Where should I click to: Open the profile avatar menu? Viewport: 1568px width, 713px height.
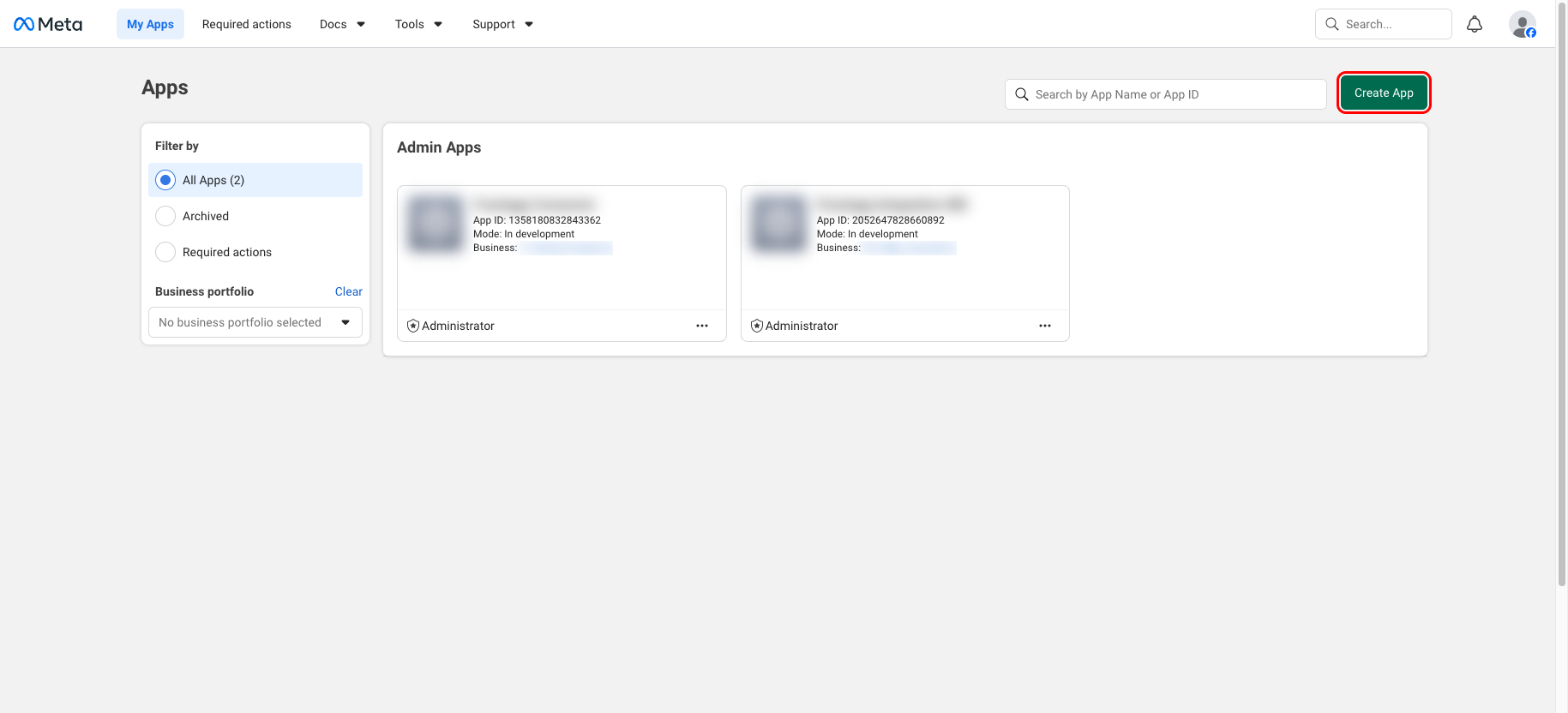[x=1523, y=24]
